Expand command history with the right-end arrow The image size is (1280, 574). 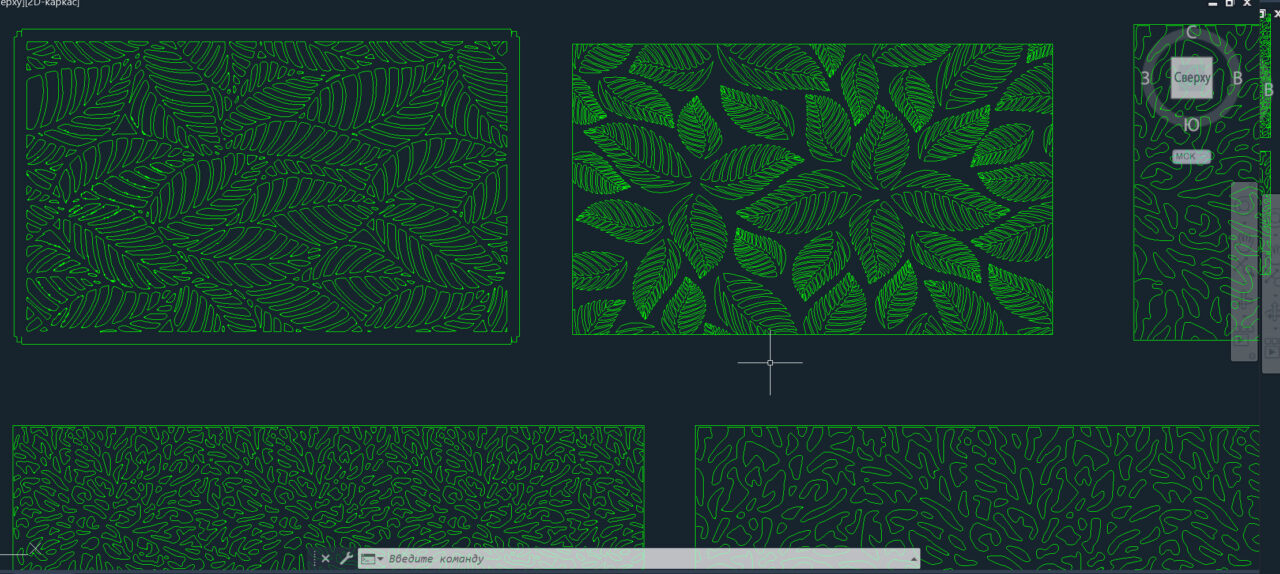[913, 559]
